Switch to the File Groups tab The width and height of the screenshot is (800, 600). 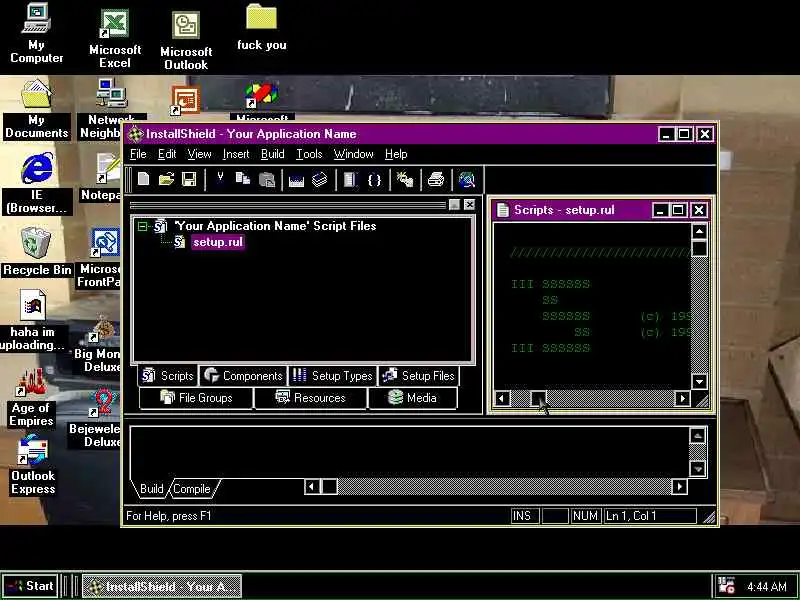coord(196,398)
